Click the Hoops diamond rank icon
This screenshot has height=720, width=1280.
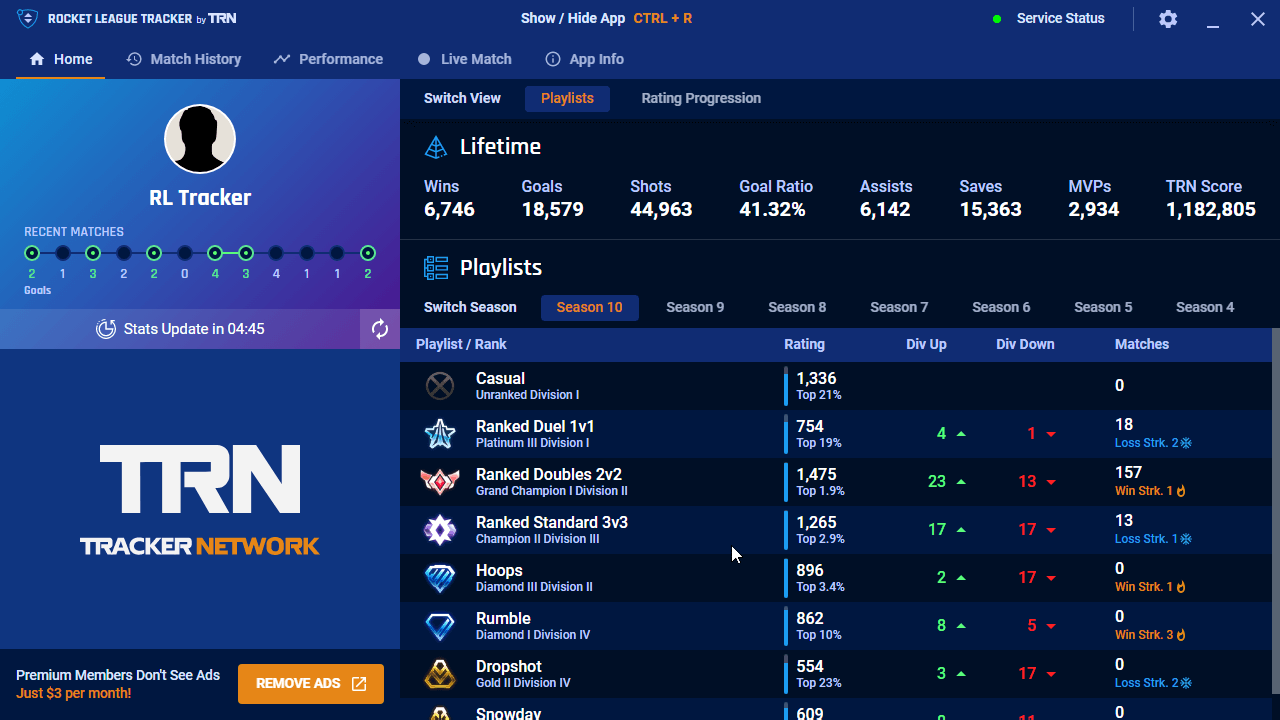click(440, 578)
